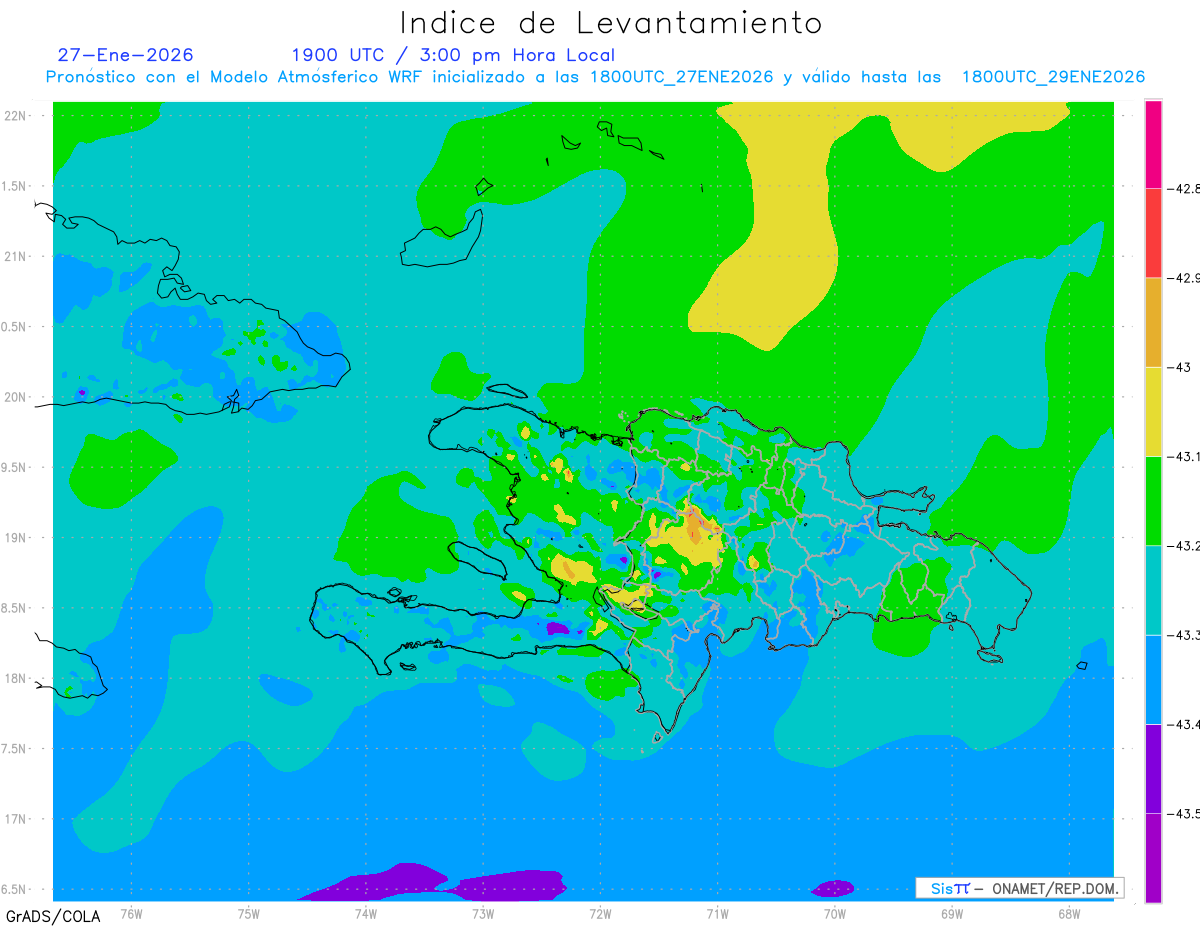Click the '18N' latitude label
This screenshot has height=927, width=1200.
pos(16,679)
